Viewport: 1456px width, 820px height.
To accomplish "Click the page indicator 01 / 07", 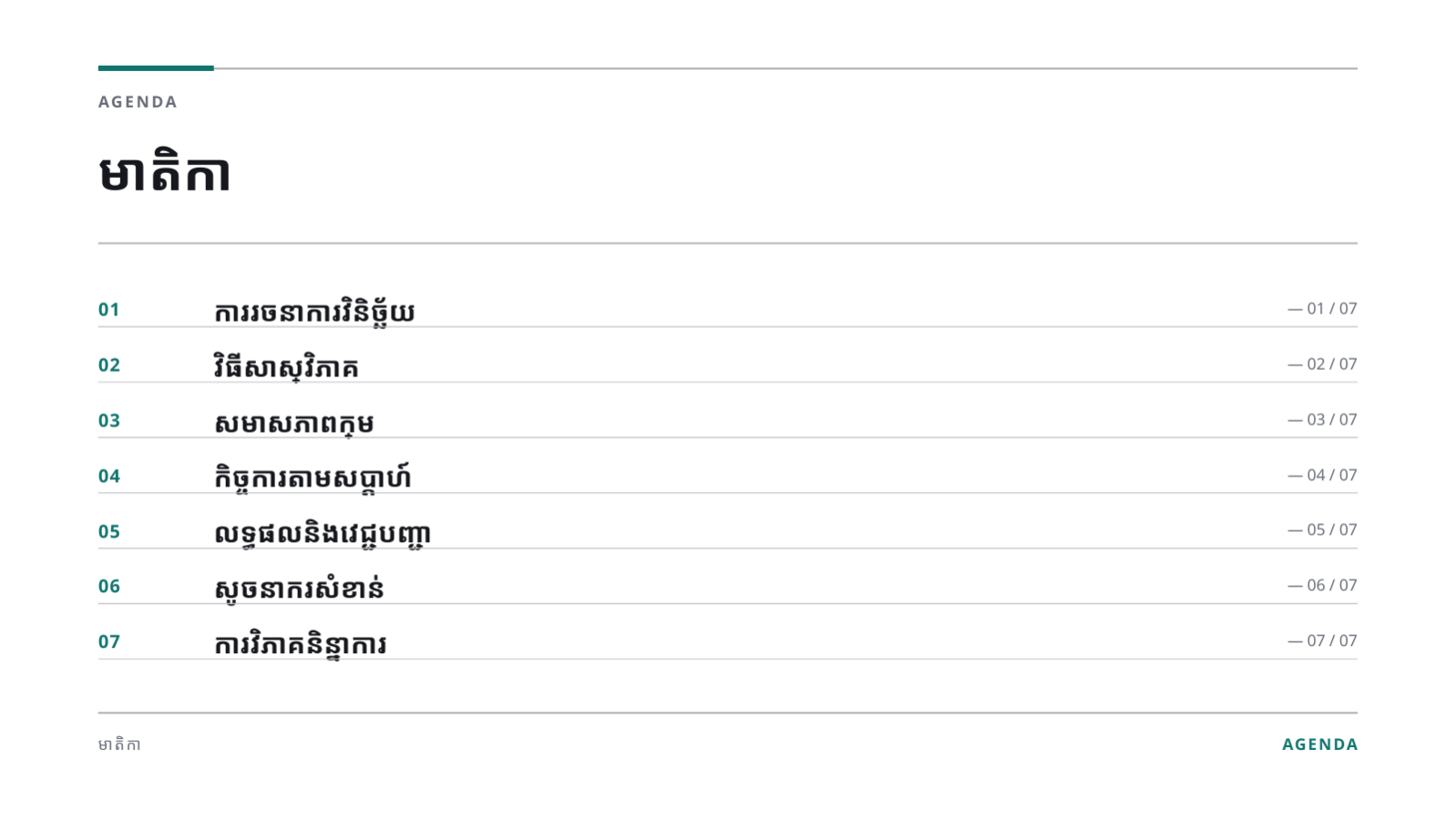I will tap(1322, 309).
